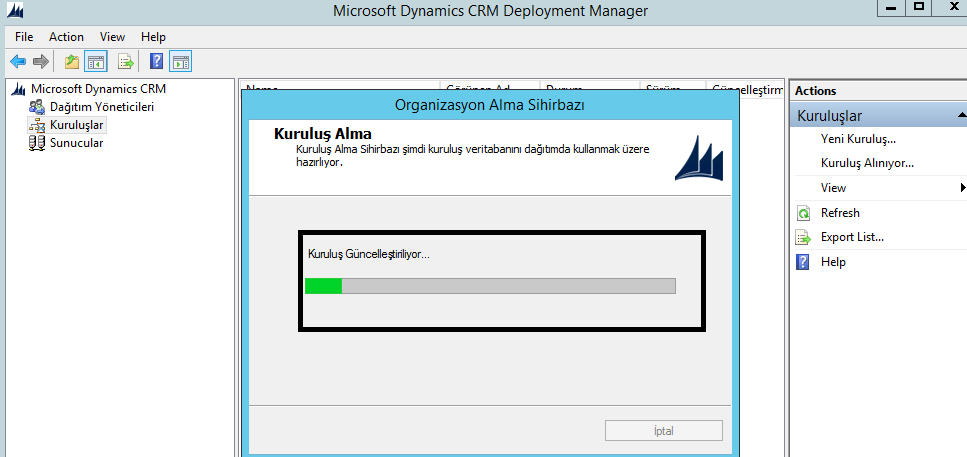Toggle the Show/Hide Action Pane icon
Image resolution: width=967 pixels, height=457 pixels.
(180, 61)
